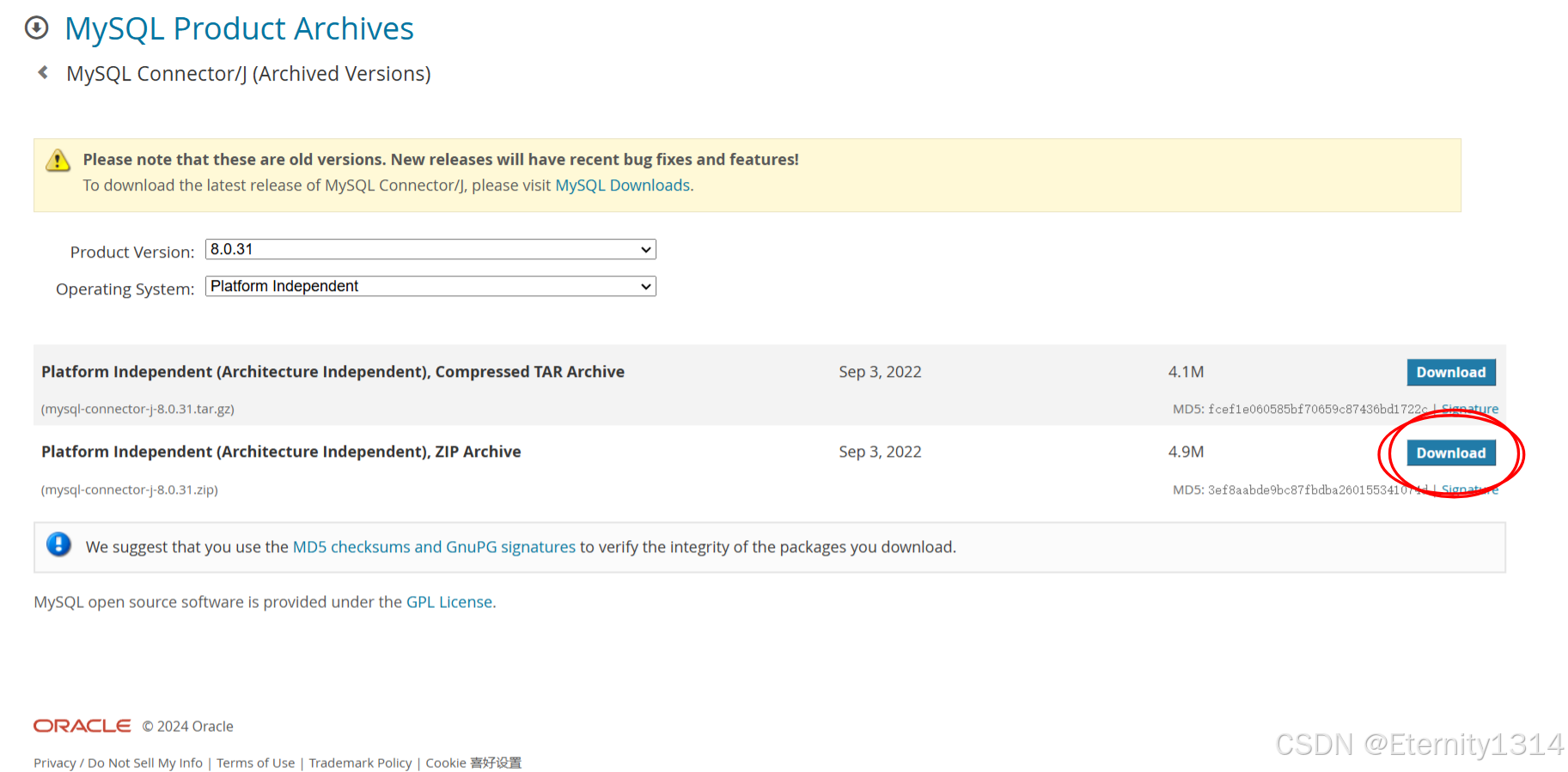The width and height of the screenshot is (1568, 772).
Task: Open MD5 checksums and GnuPG signatures link
Action: [434, 547]
